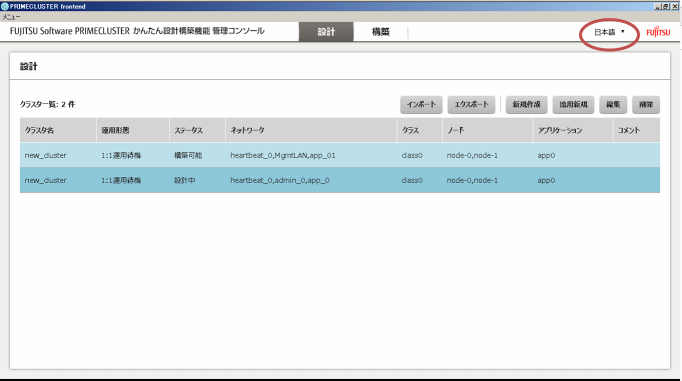Click node-0,node-1 in the 構築可能 row
Viewport: 682px width, 381px height.
pyautogui.click(x=472, y=155)
